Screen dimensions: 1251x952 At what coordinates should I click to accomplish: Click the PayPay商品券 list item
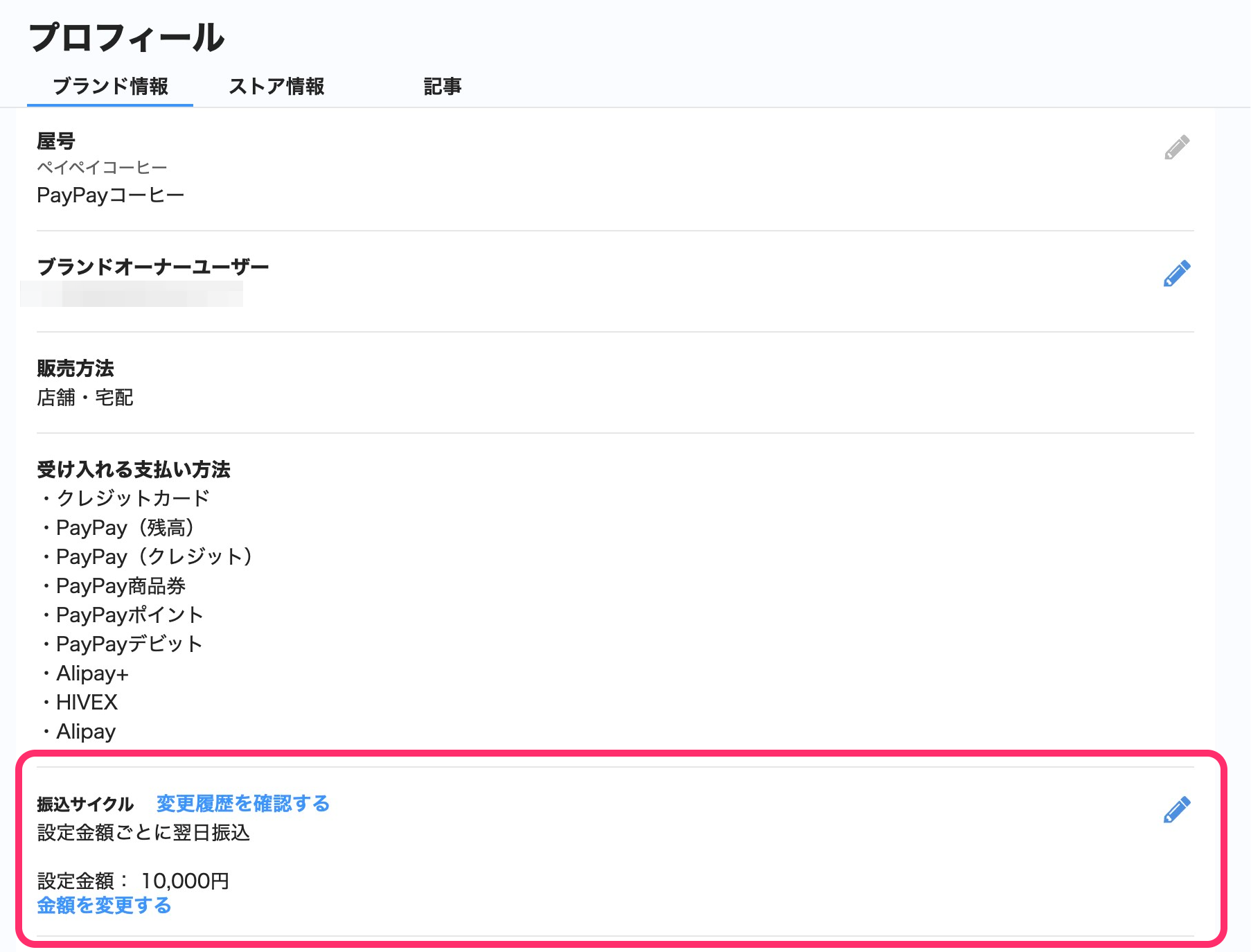click(x=121, y=586)
